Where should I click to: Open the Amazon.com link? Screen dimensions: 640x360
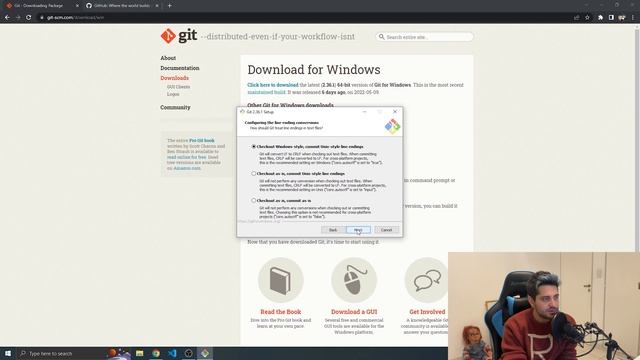(187, 168)
